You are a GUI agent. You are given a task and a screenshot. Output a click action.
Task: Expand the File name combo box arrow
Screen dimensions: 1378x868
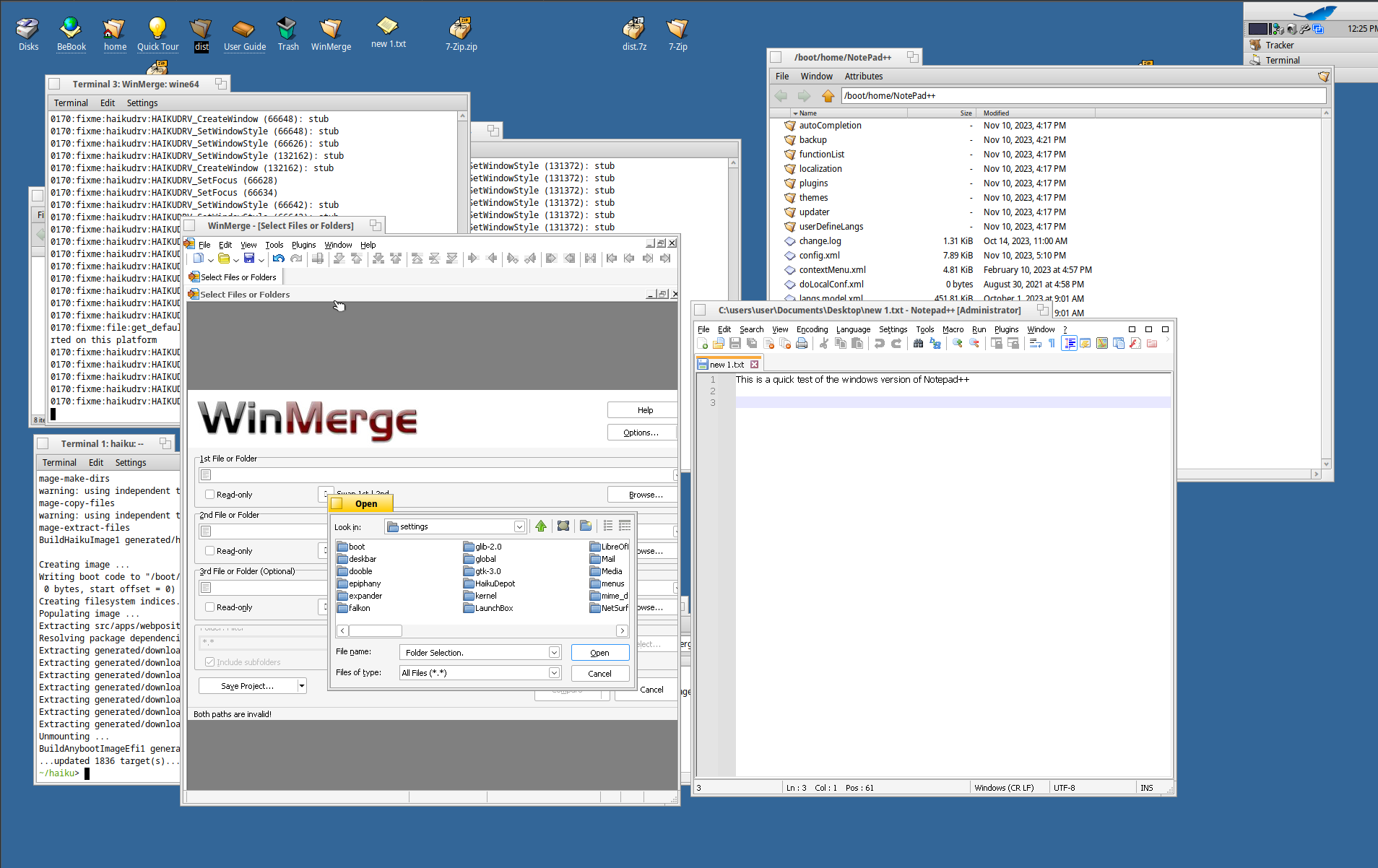pyautogui.click(x=554, y=652)
